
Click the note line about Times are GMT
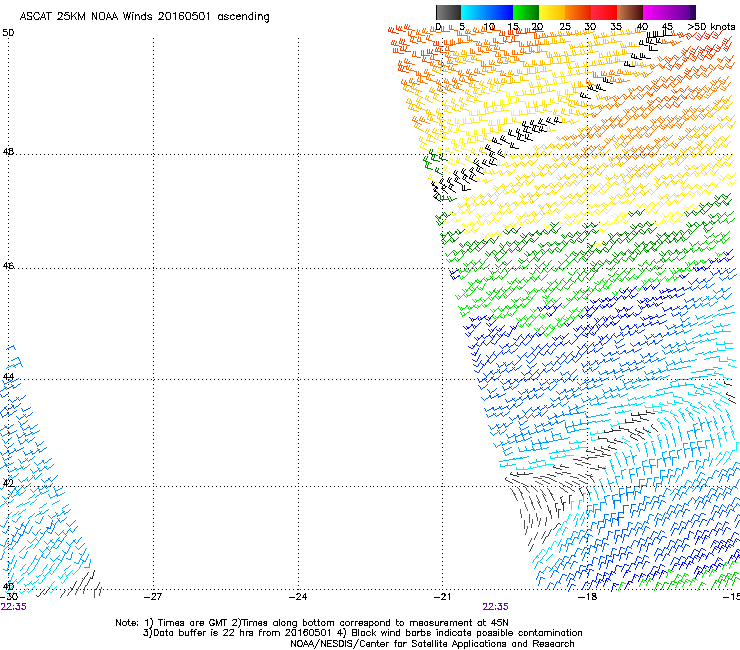[x=311, y=623]
